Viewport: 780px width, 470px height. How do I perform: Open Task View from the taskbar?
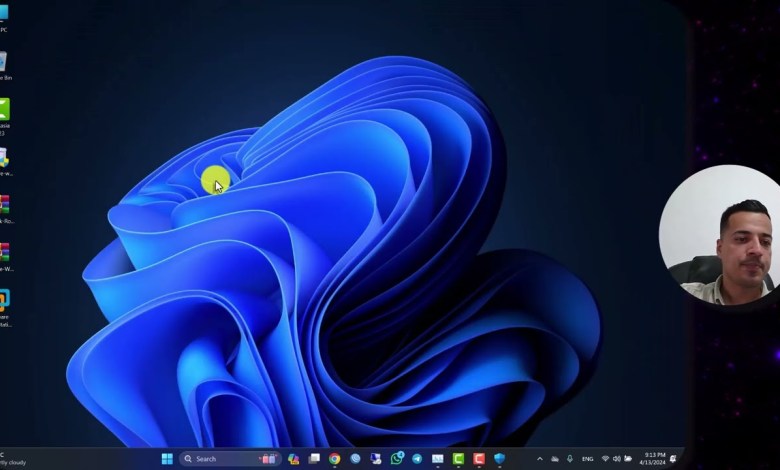click(314, 459)
